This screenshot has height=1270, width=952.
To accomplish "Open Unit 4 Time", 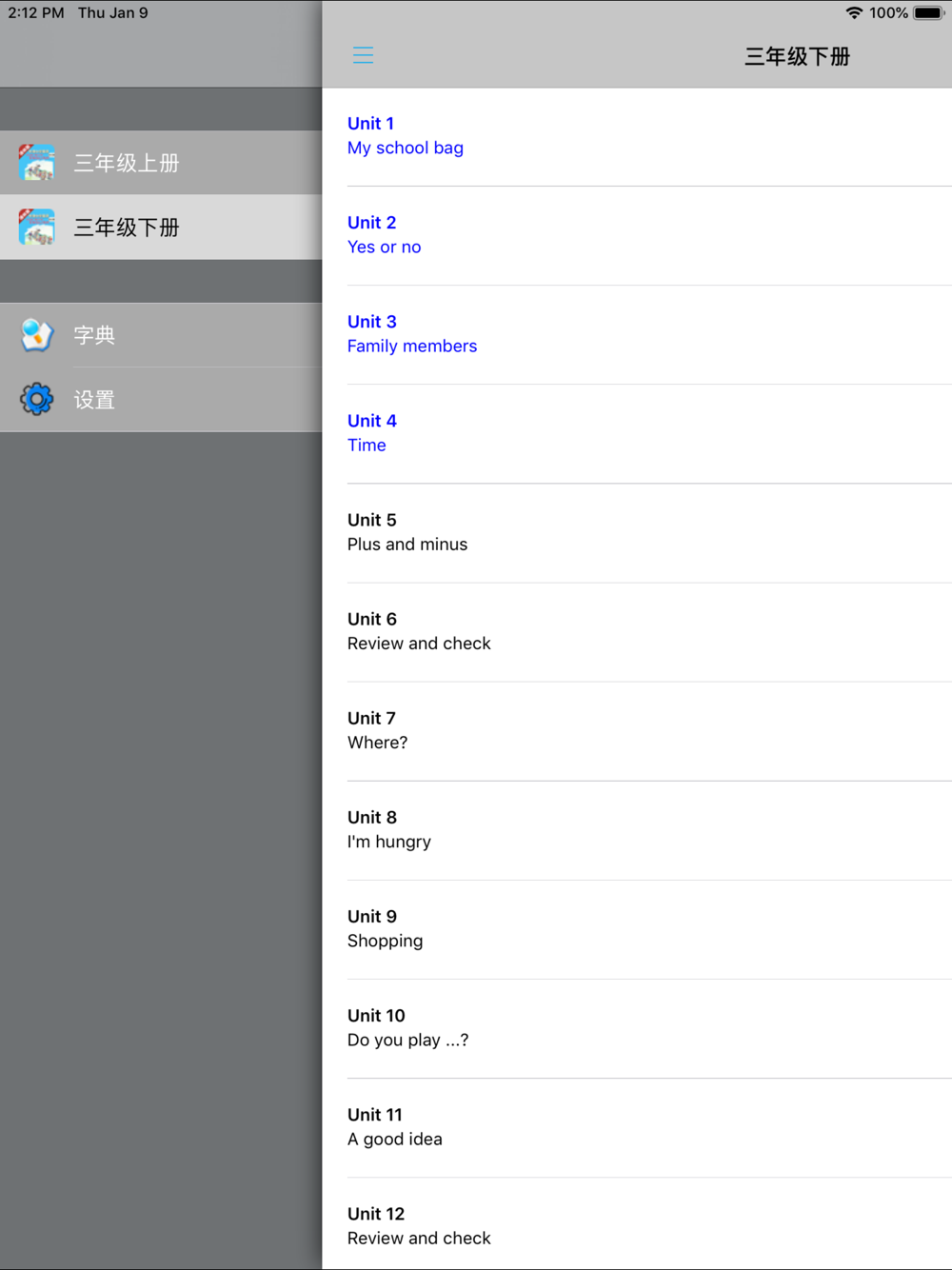I will [x=637, y=433].
